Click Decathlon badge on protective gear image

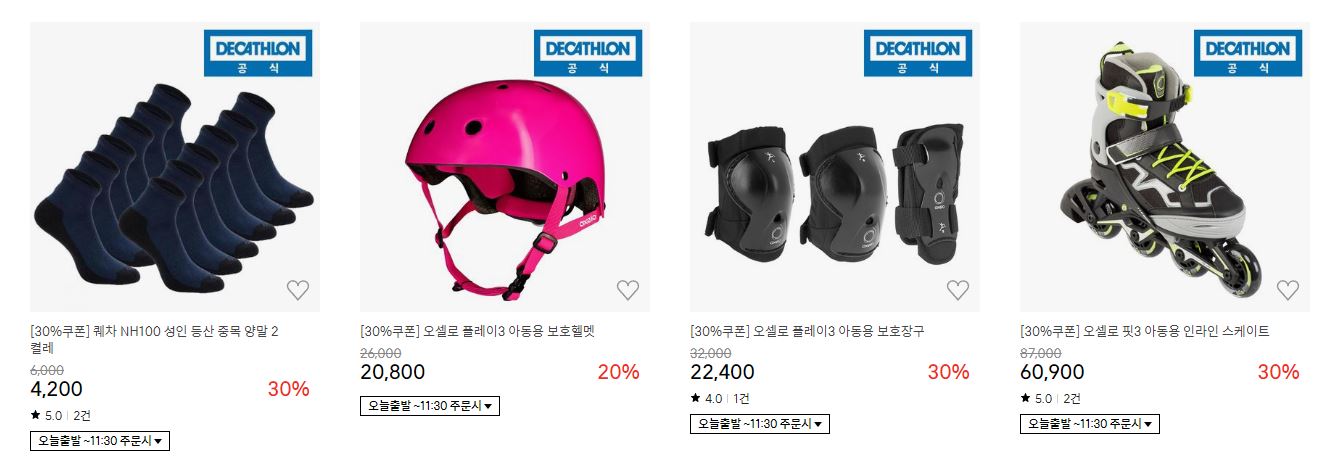(x=918, y=53)
